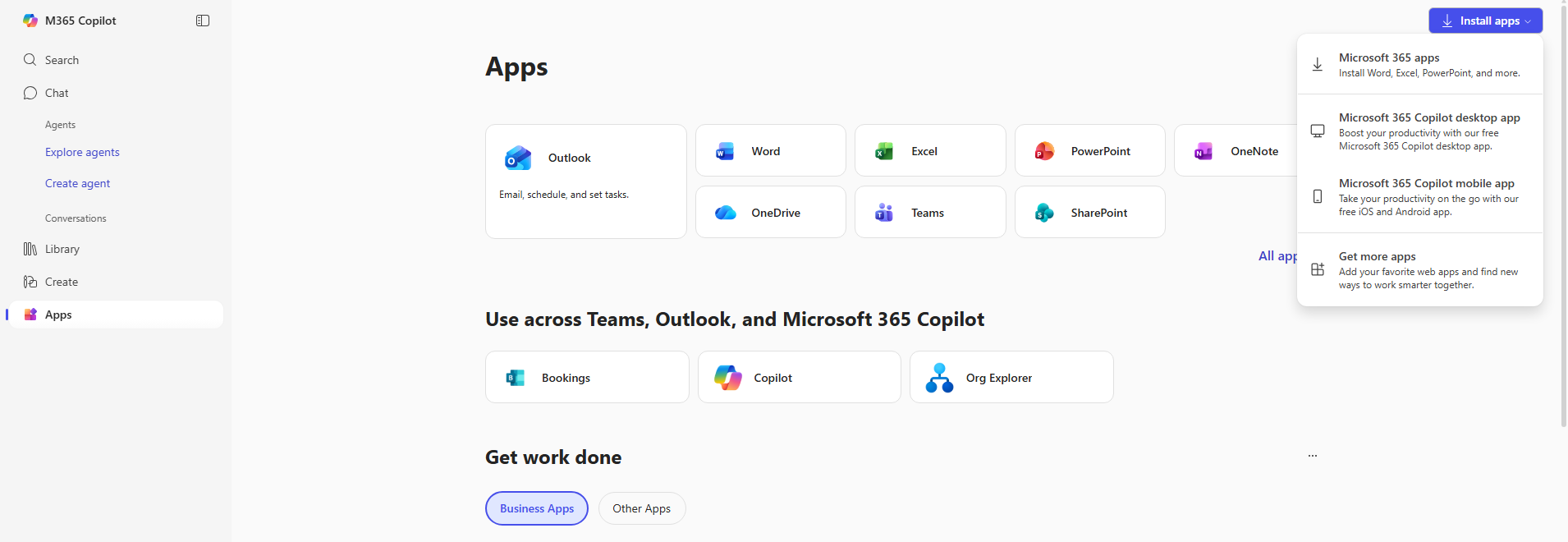Viewport: 1568px width, 542px height.
Task: Select Apps in the sidebar
Action: click(116, 315)
